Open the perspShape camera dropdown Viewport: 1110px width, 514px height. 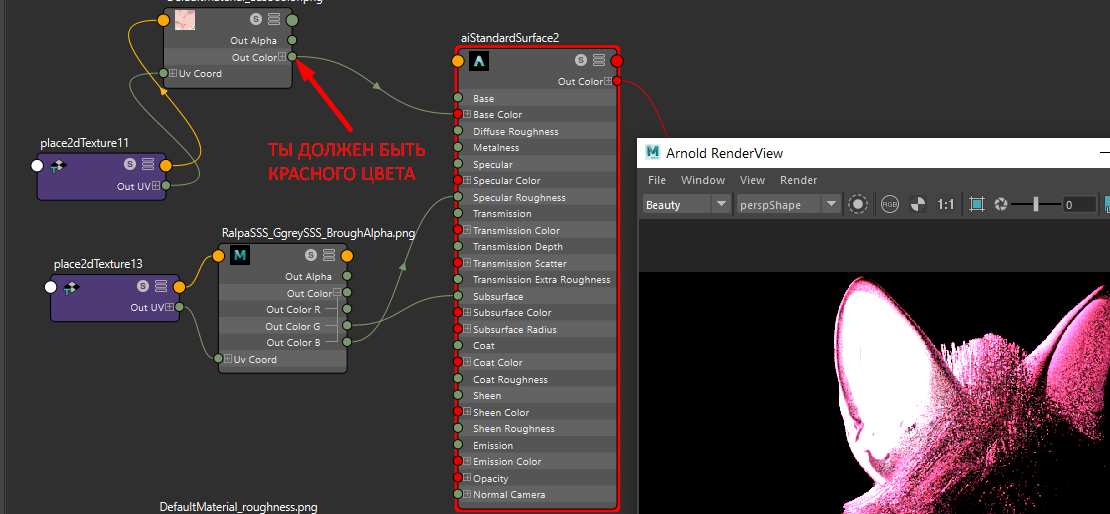(x=788, y=205)
